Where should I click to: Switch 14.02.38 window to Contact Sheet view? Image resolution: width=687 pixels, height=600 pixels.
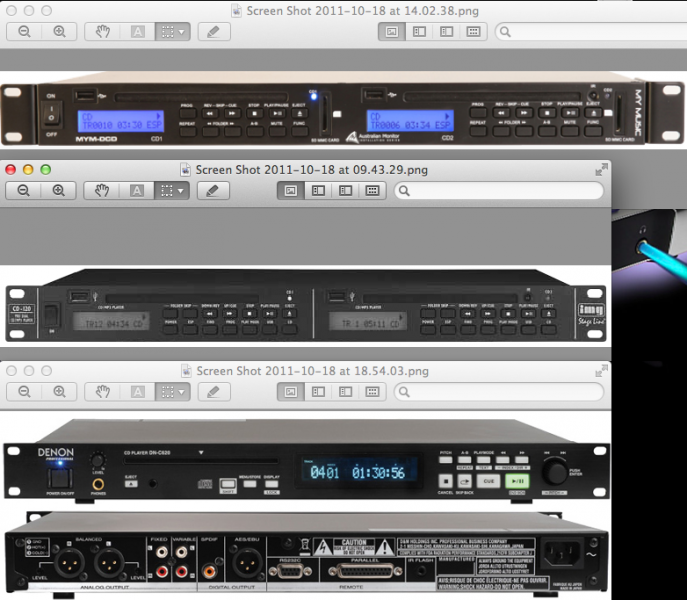point(473,32)
